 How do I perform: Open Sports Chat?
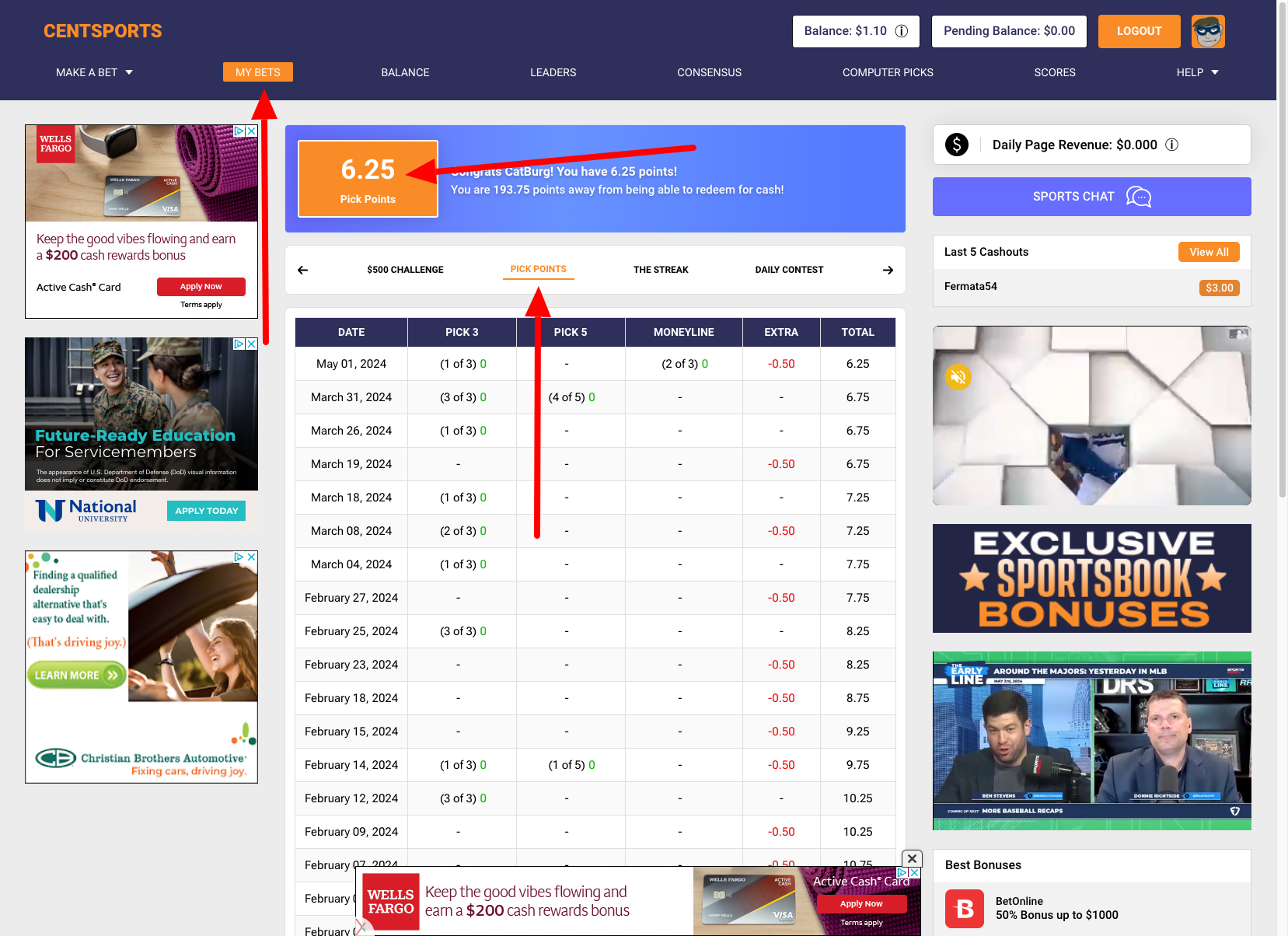(1091, 197)
